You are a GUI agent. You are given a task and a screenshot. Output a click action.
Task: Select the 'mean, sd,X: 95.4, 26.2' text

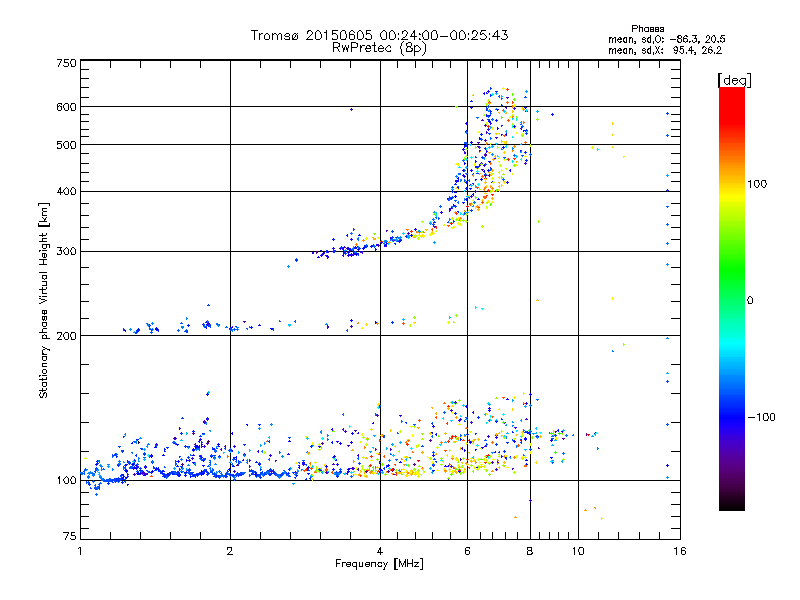click(665, 50)
